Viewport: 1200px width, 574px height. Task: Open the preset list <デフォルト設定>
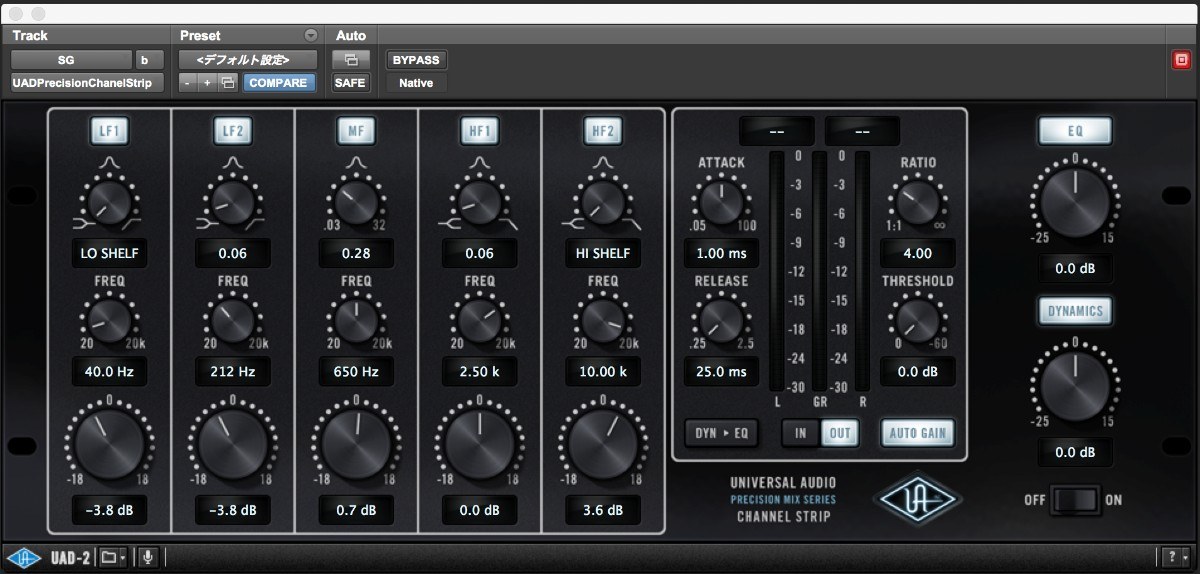click(x=248, y=60)
